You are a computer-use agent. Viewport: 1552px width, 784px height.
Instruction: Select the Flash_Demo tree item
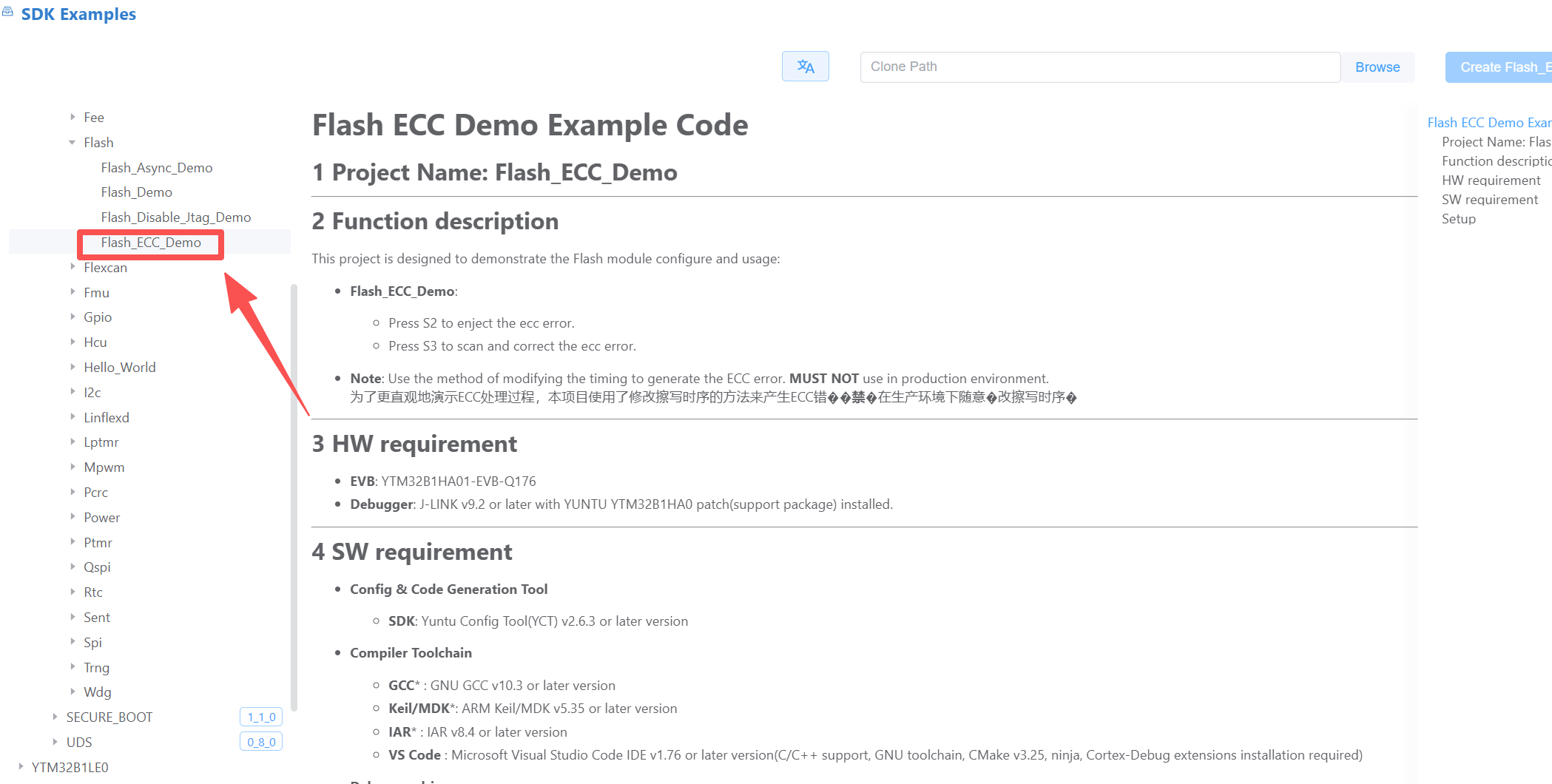tap(137, 192)
